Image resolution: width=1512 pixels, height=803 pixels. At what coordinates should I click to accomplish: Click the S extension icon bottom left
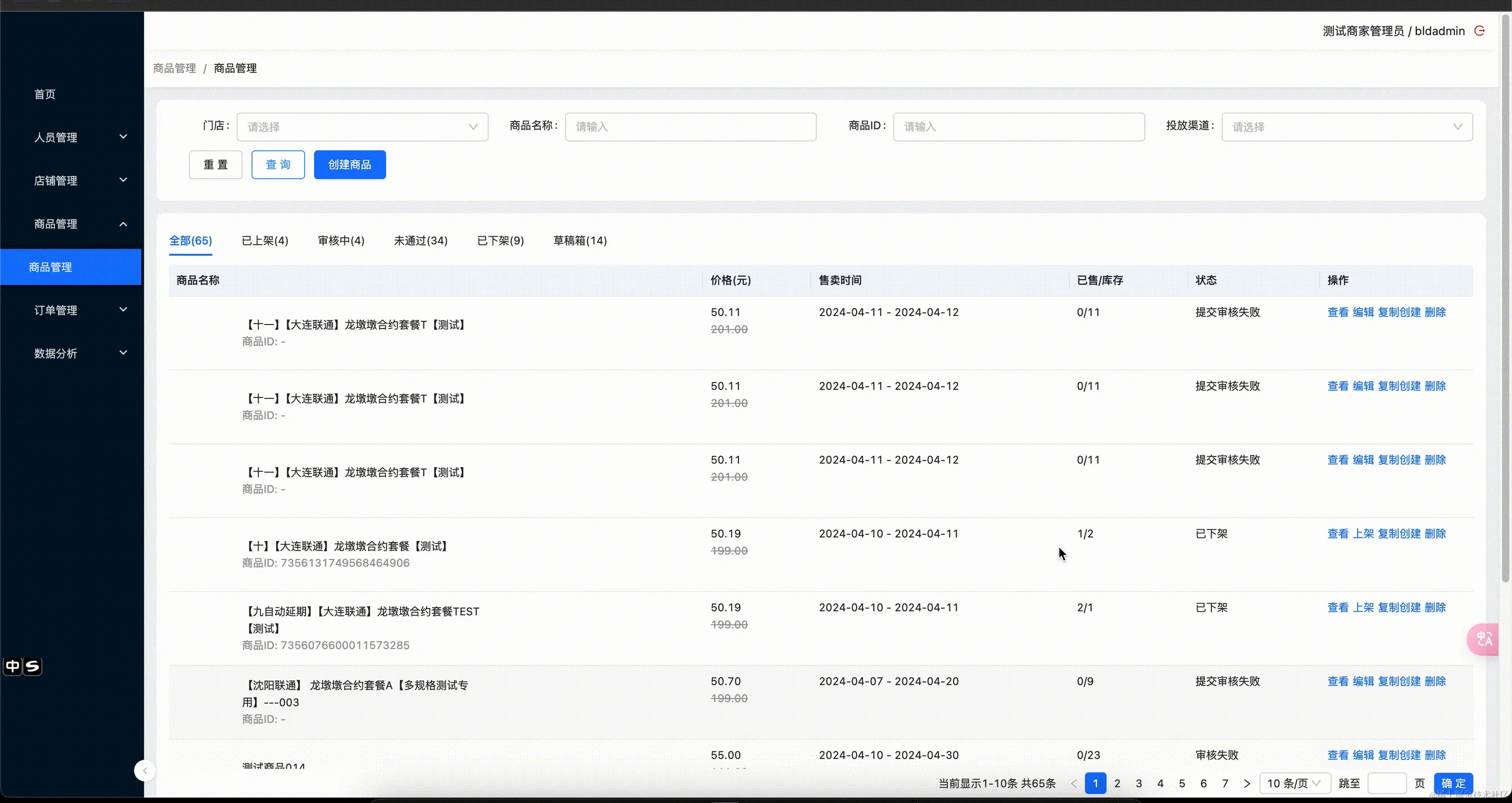pos(33,666)
